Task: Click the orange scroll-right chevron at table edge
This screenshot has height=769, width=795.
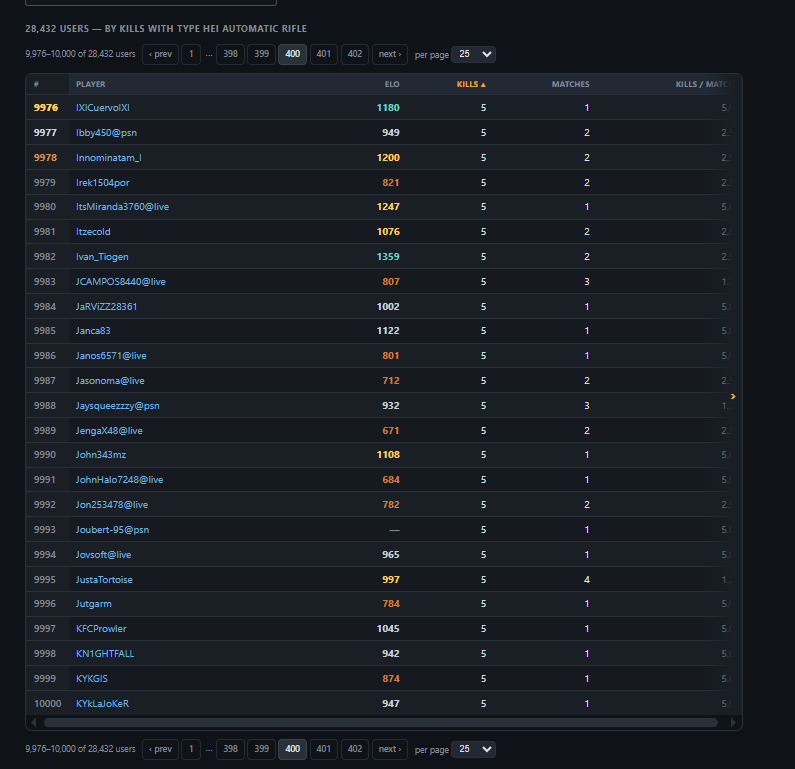Action: pyautogui.click(x=733, y=396)
